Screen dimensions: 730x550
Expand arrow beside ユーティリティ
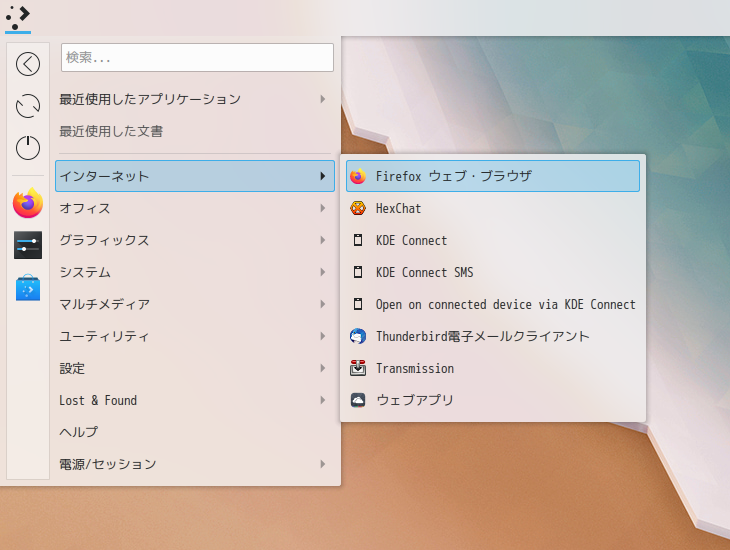tap(323, 336)
